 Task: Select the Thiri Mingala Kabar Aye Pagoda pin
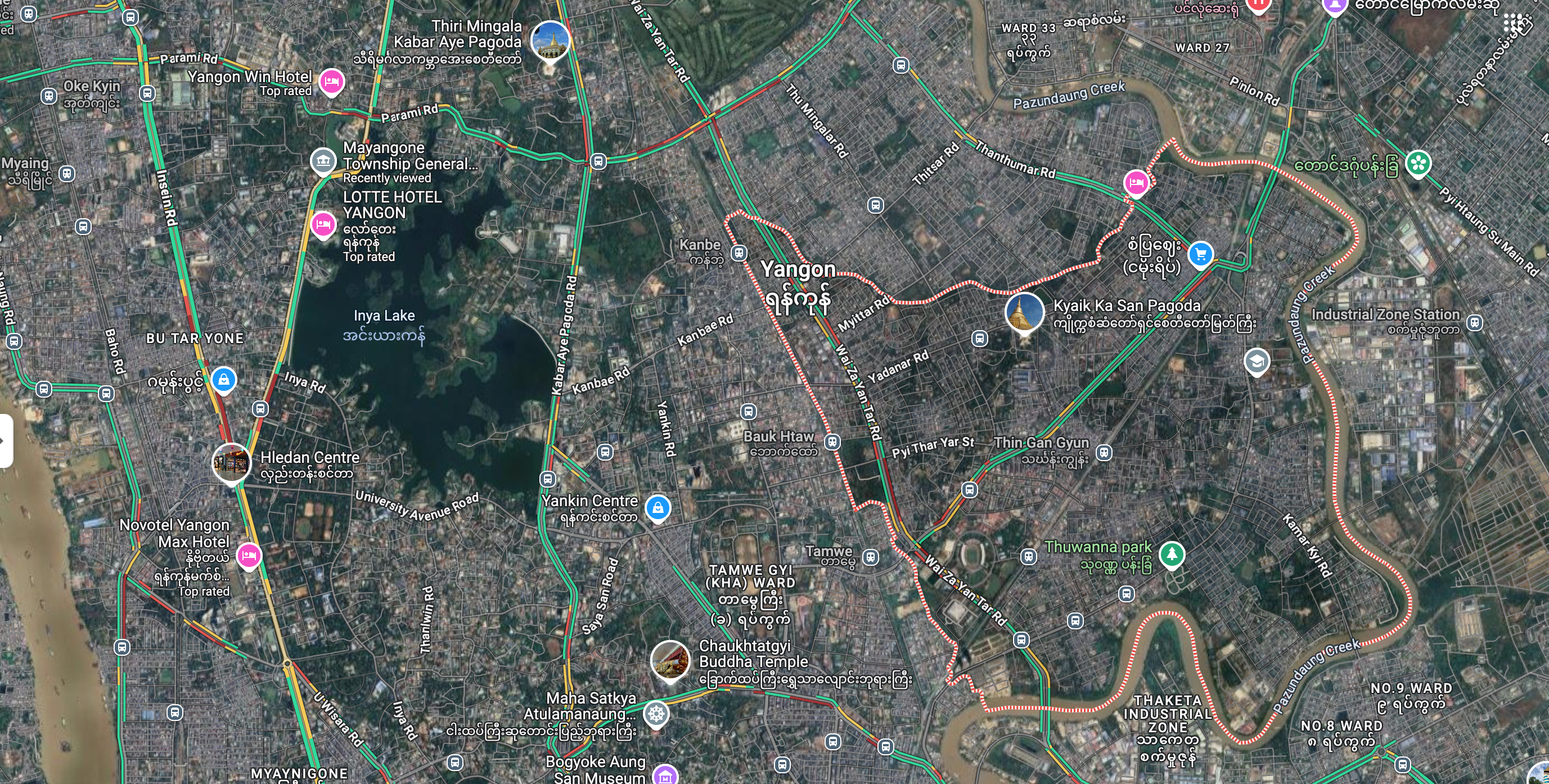click(550, 41)
